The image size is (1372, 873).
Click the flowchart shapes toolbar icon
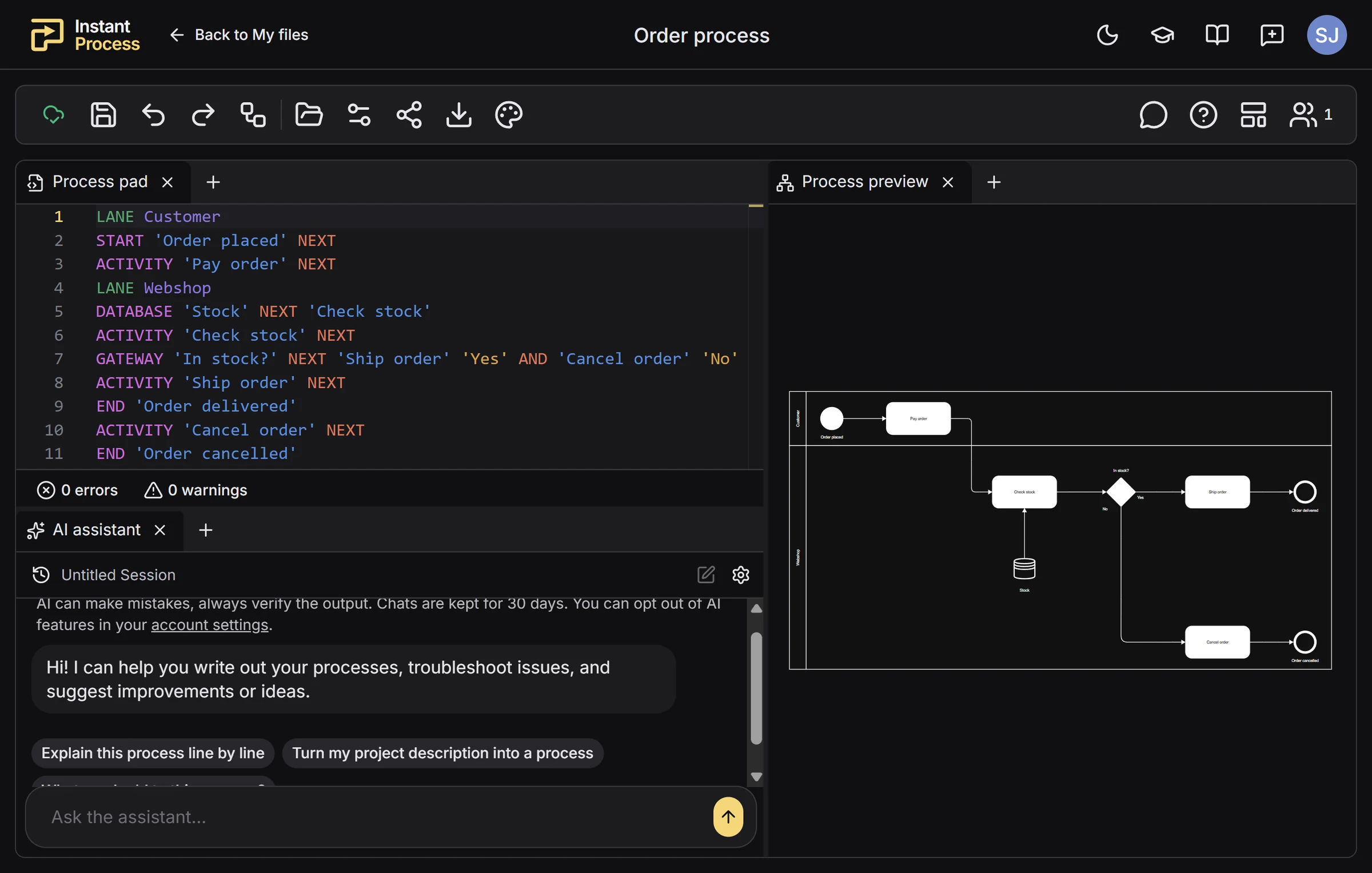point(253,115)
